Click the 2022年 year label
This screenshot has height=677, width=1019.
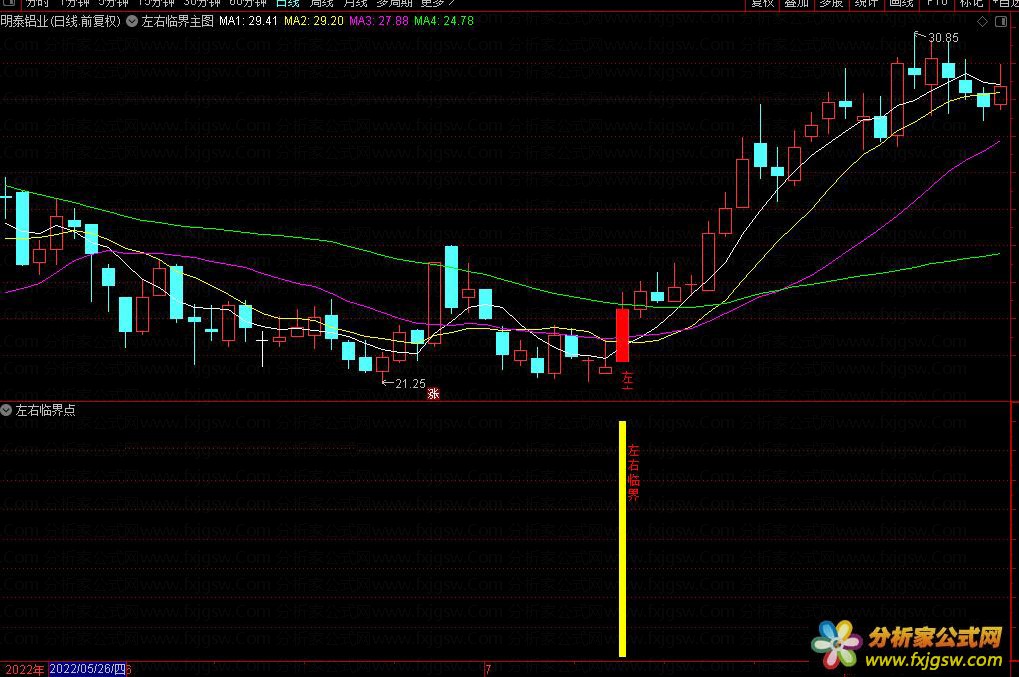[25, 669]
